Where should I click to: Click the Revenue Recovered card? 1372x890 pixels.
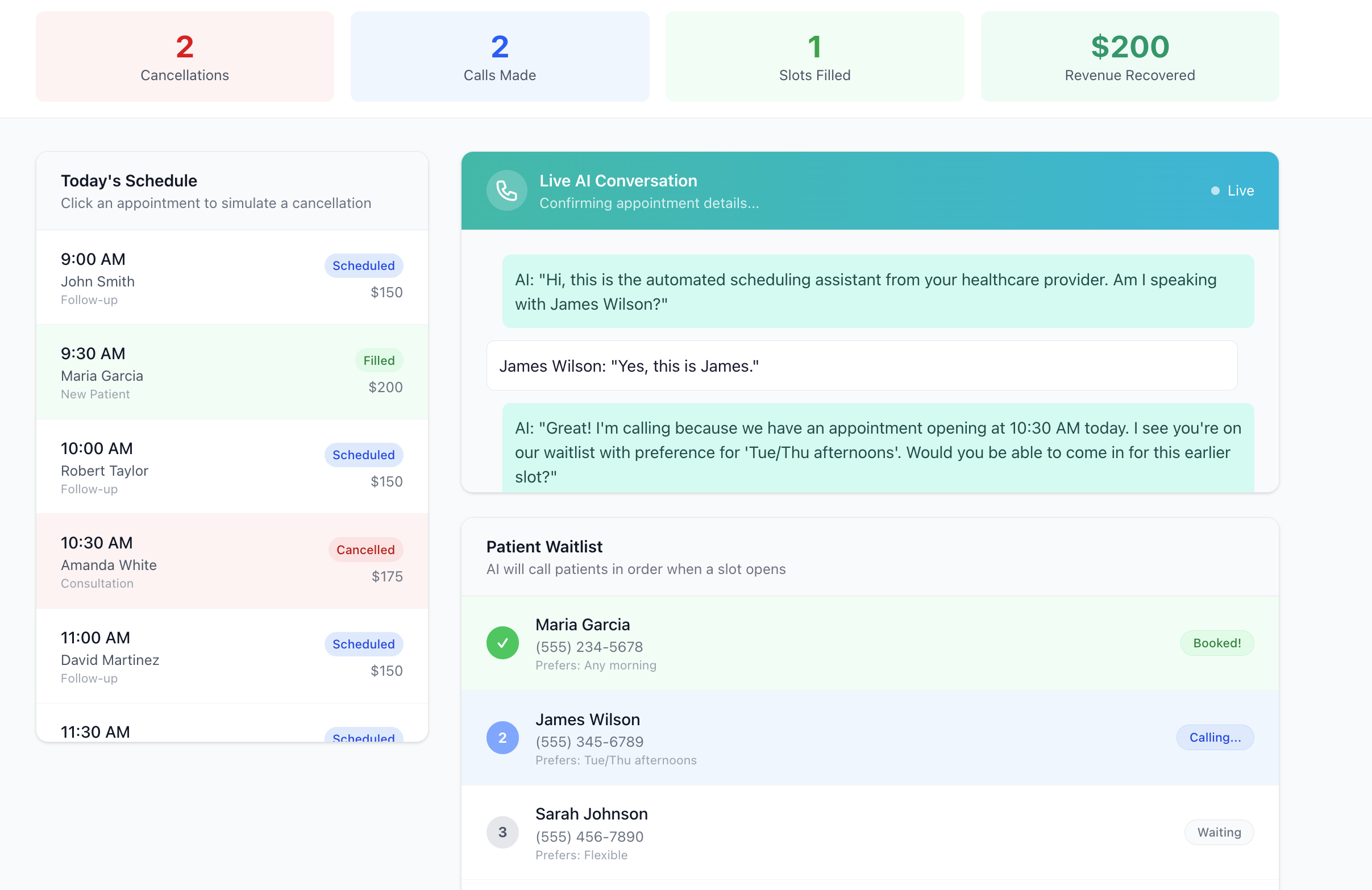tap(1129, 56)
